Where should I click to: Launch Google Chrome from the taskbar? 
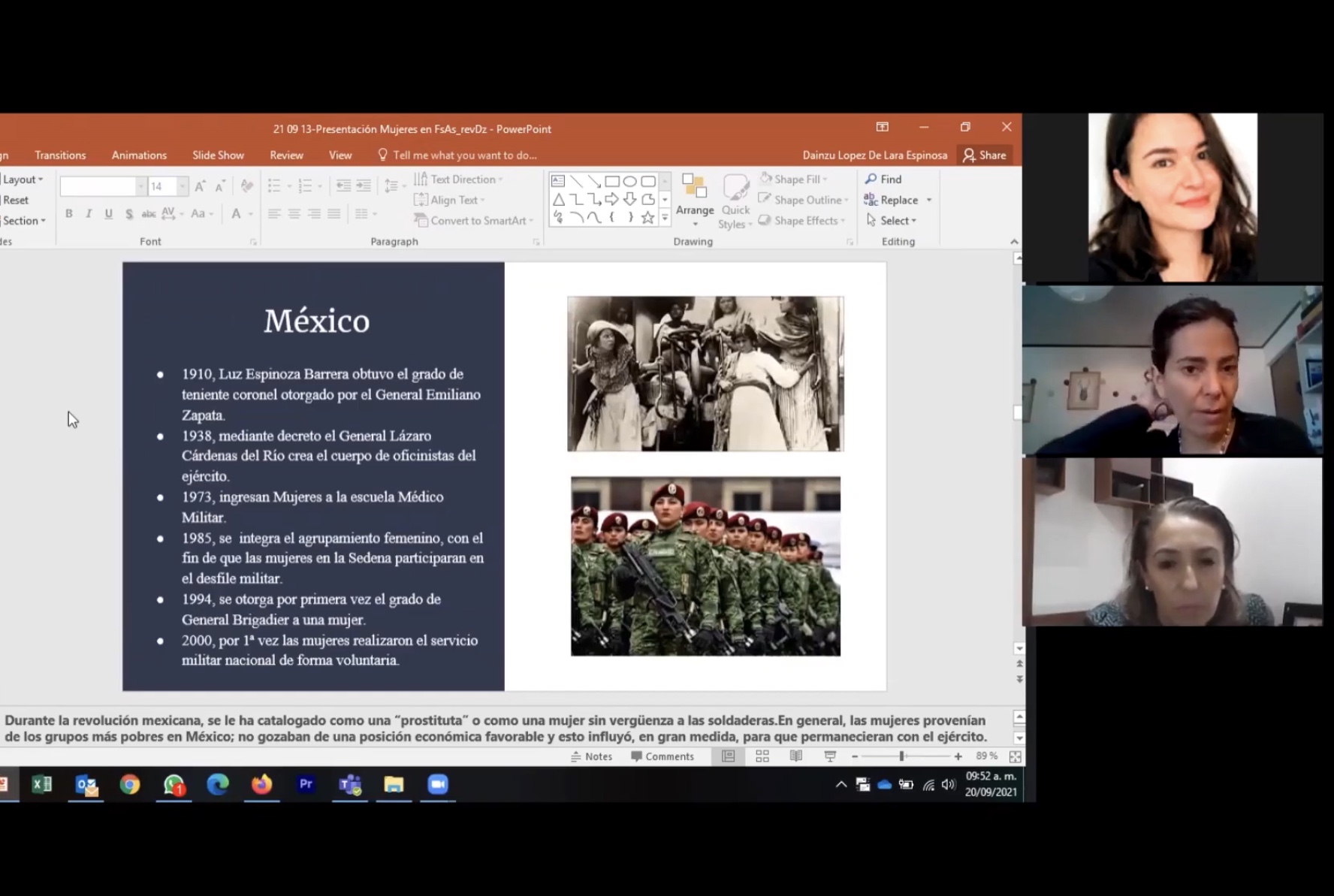(x=130, y=785)
